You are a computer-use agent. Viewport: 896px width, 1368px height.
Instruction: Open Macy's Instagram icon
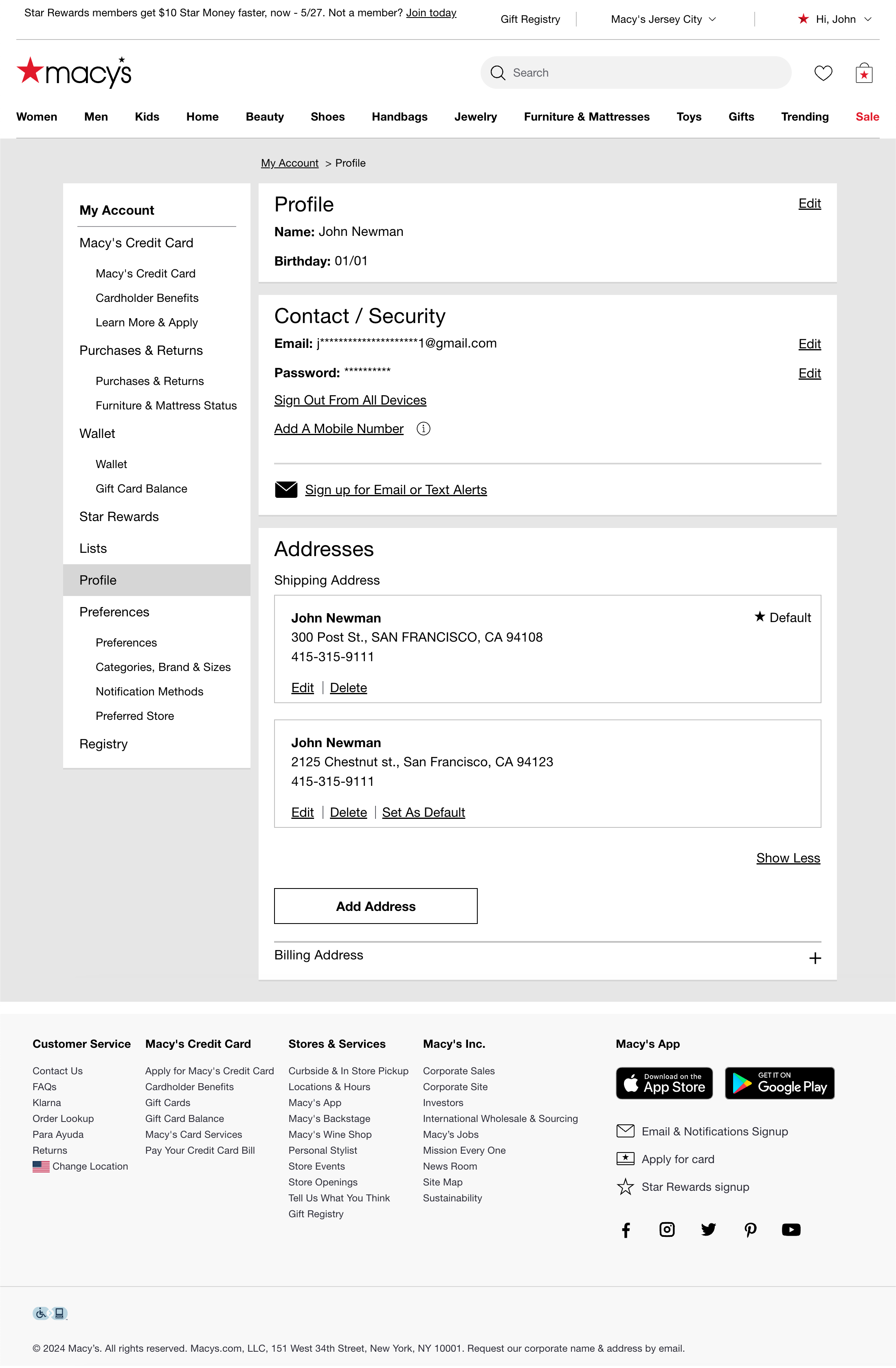pos(667,1229)
